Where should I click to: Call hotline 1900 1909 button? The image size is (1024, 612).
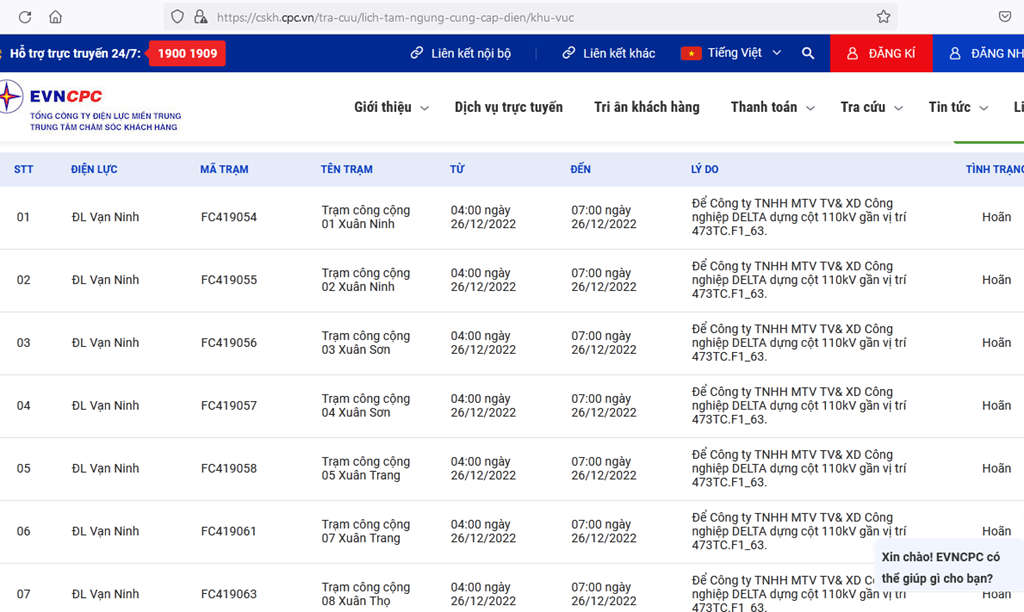pyautogui.click(x=187, y=53)
